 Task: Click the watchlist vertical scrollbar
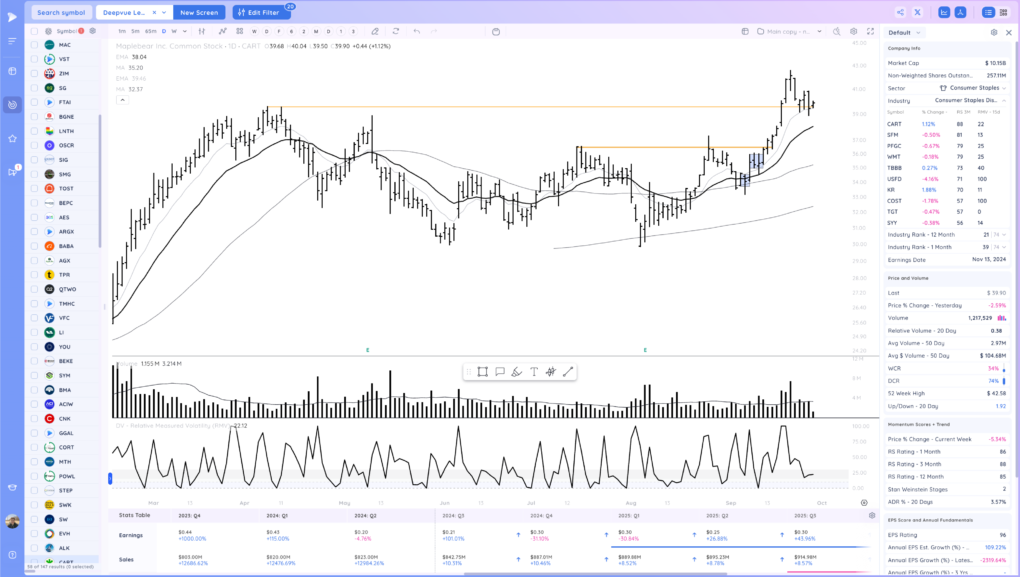pos(100,150)
